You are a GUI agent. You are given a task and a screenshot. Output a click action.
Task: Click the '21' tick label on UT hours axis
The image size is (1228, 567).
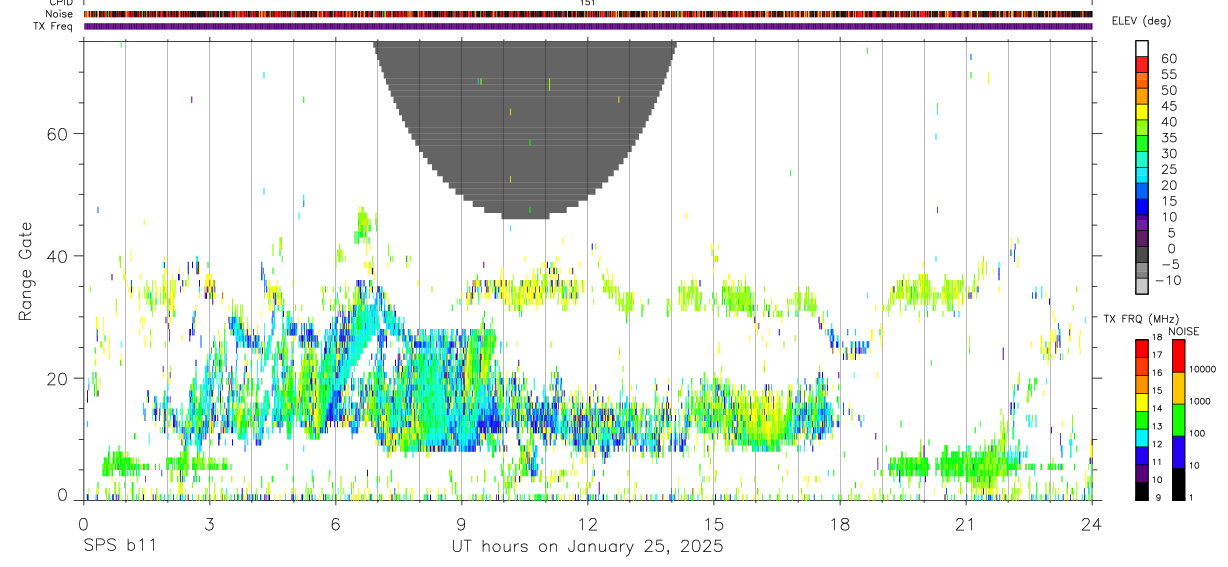point(965,524)
